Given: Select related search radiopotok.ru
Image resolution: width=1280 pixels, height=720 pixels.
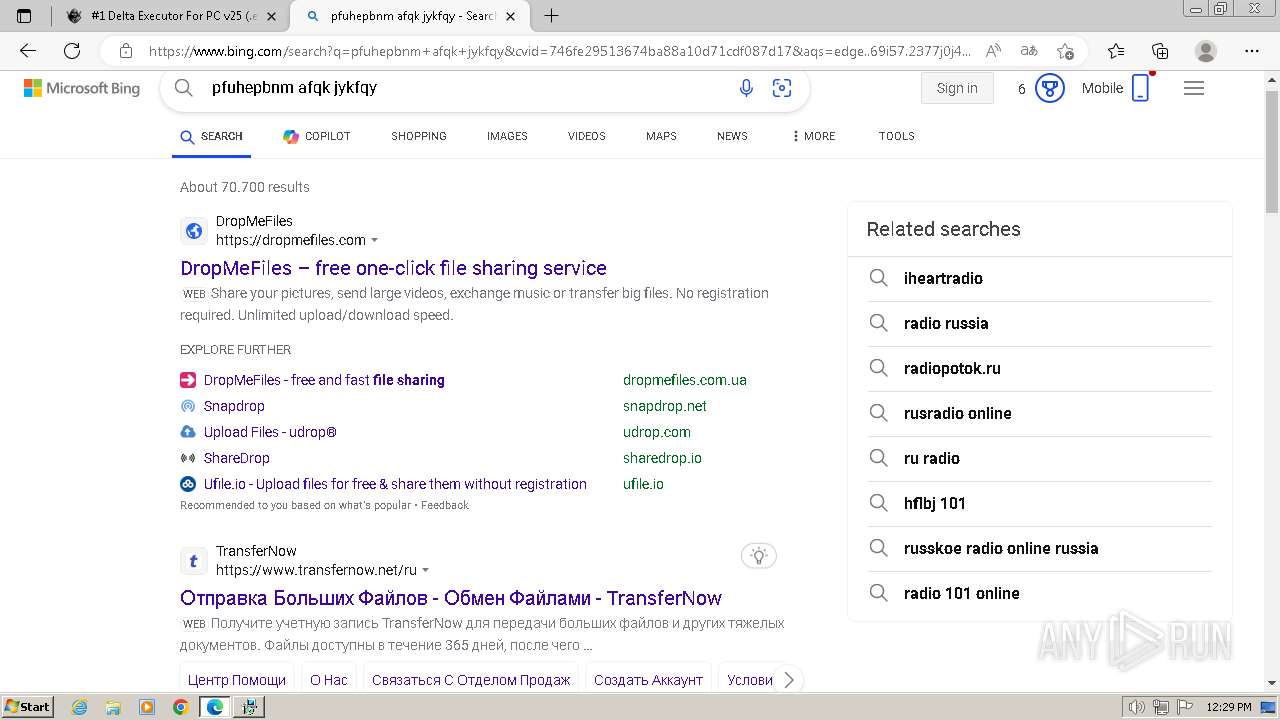Looking at the screenshot, I should 1040,368.
